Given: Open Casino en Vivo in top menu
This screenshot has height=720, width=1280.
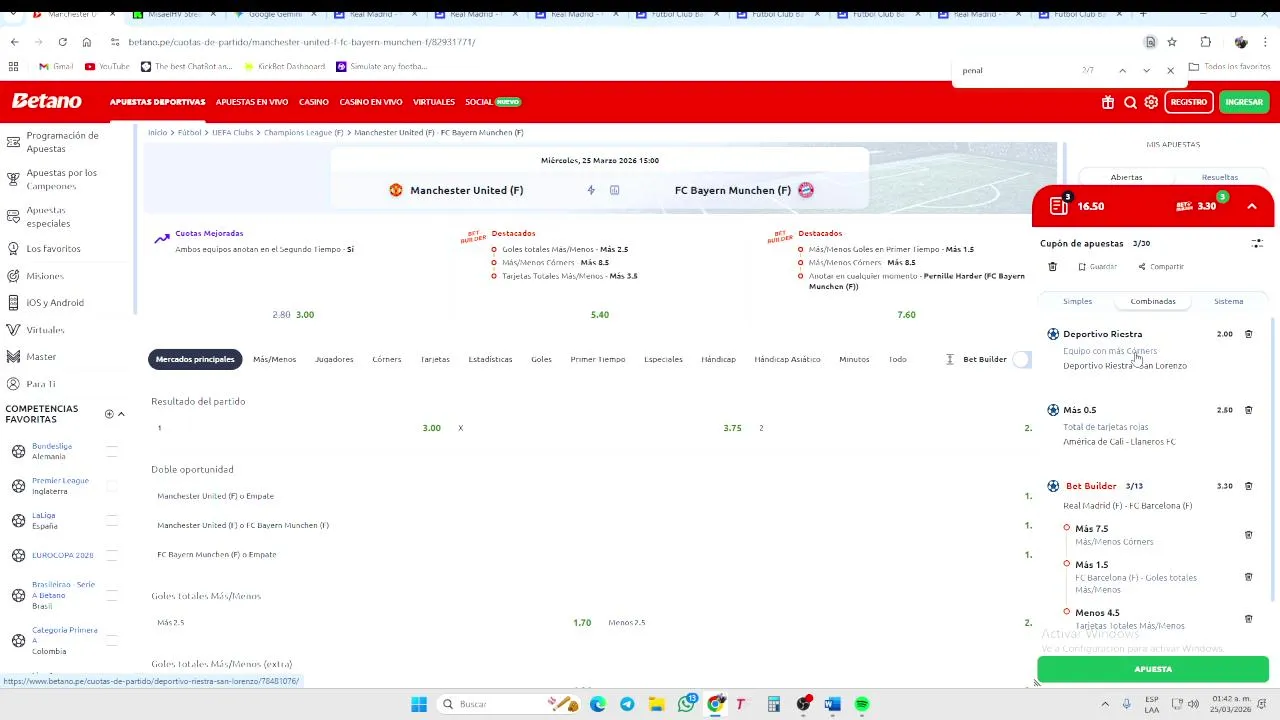Looking at the screenshot, I should pos(371,102).
